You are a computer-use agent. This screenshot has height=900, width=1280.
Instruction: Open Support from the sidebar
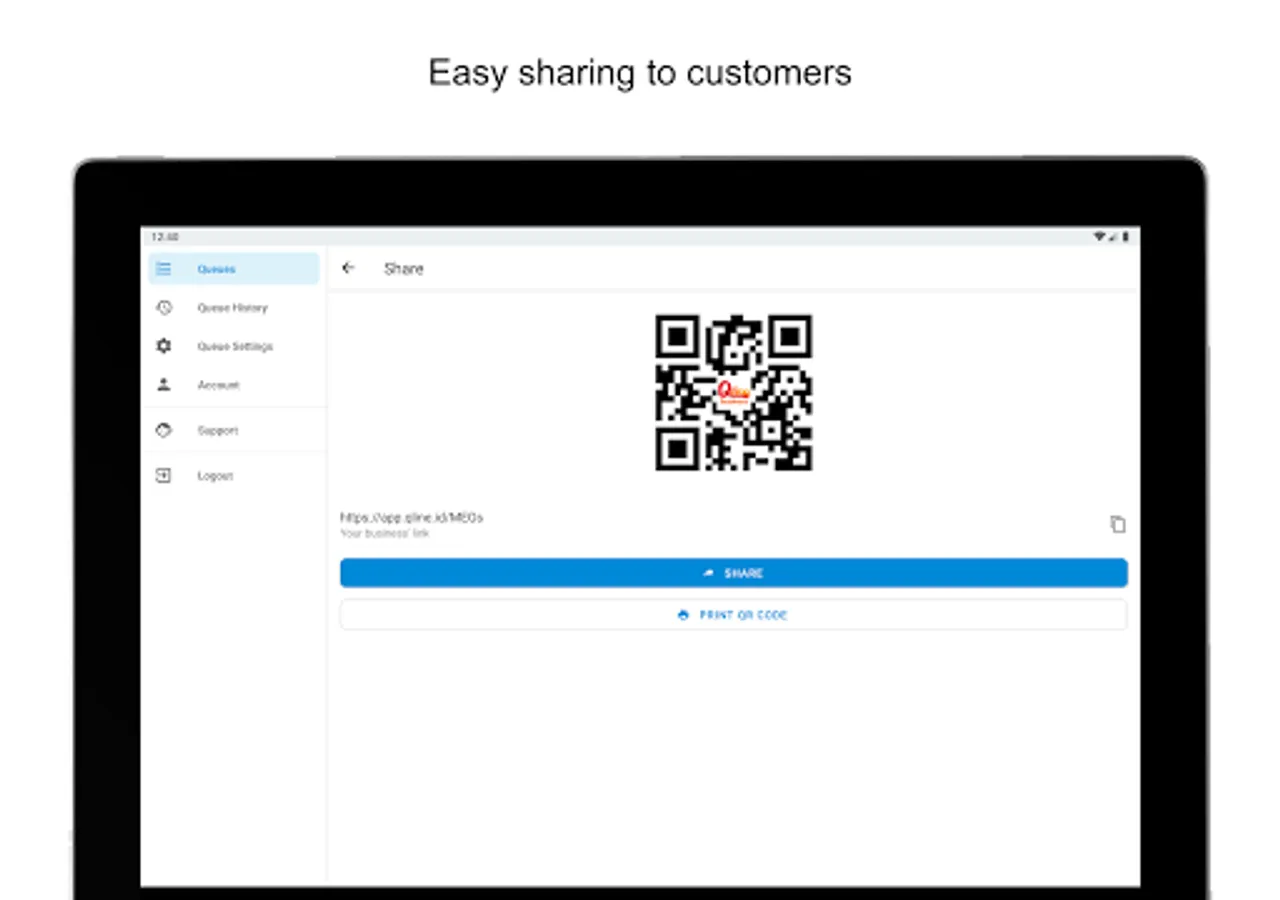click(x=217, y=431)
